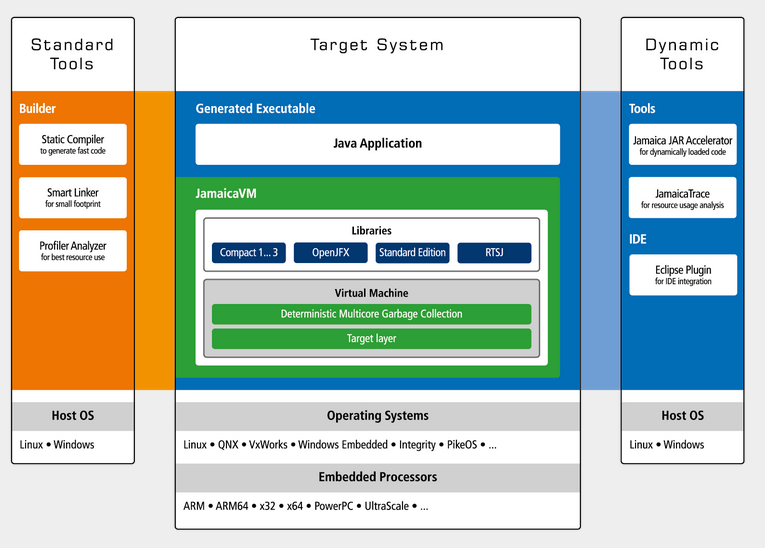Choose the Standard Edition library chip
This screenshot has height=548, width=765.
[x=412, y=253]
